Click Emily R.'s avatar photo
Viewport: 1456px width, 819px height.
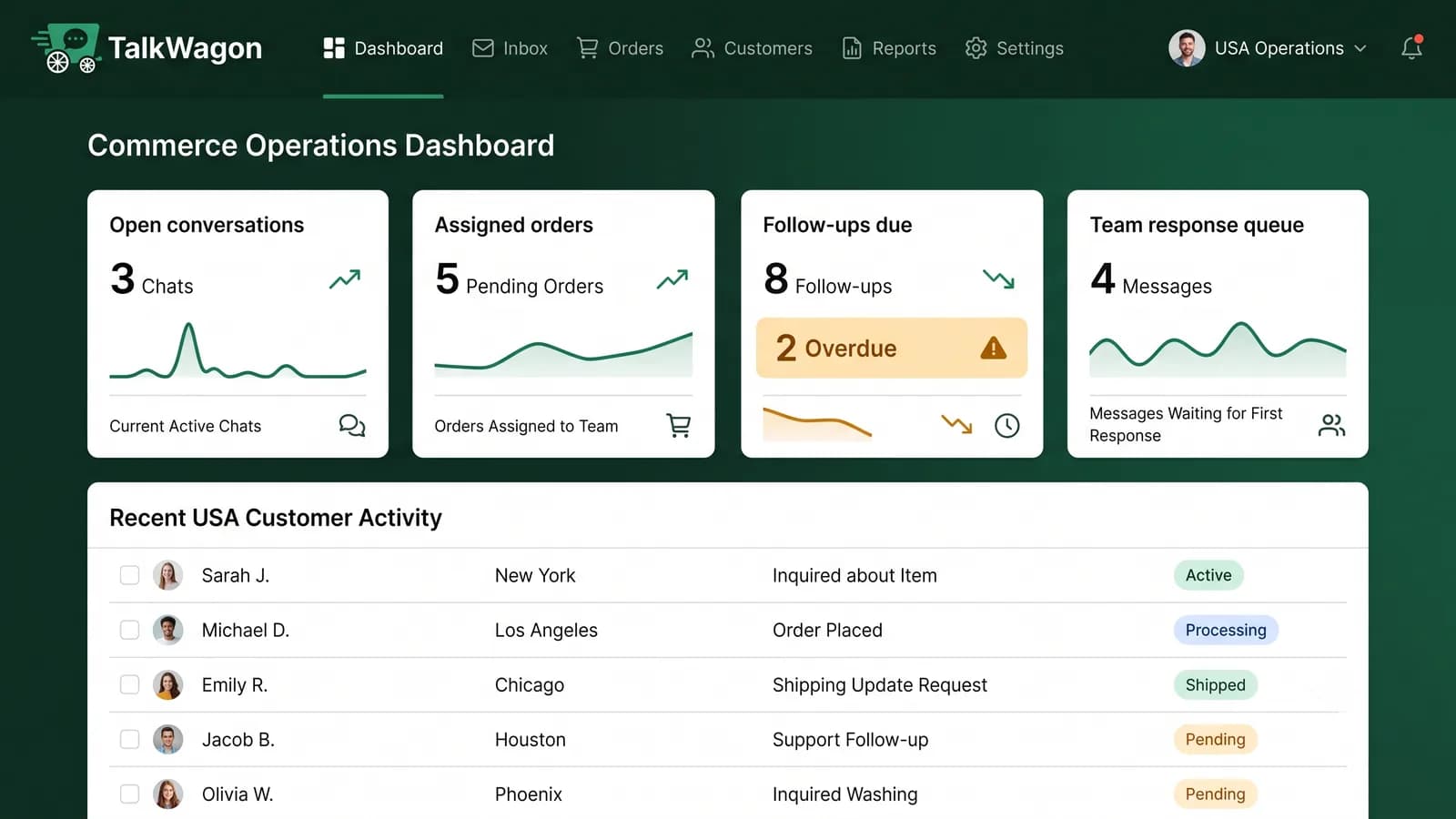click(x=167, y=684)
